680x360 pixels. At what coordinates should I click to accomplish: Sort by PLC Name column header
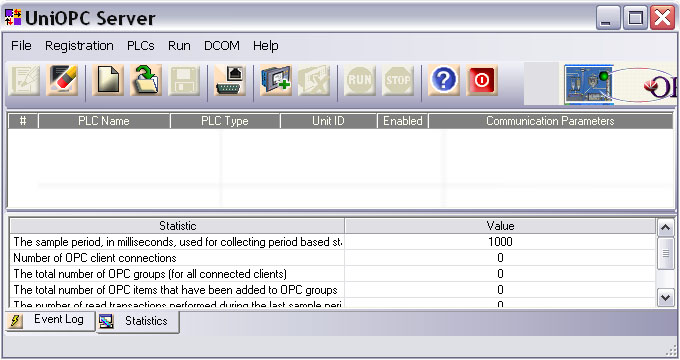pos(104,121)
